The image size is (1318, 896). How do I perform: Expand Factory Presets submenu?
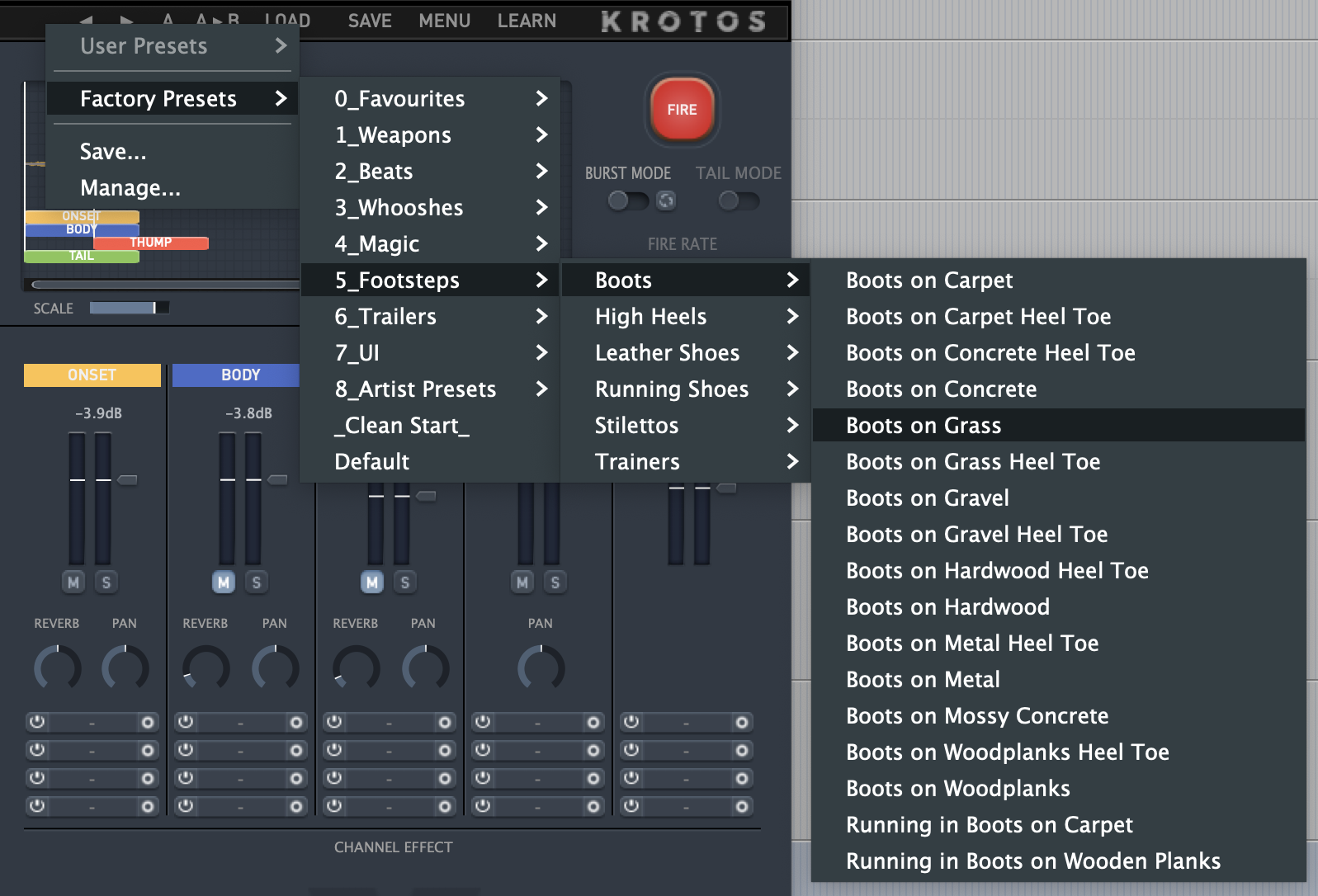tap(172, 99)
